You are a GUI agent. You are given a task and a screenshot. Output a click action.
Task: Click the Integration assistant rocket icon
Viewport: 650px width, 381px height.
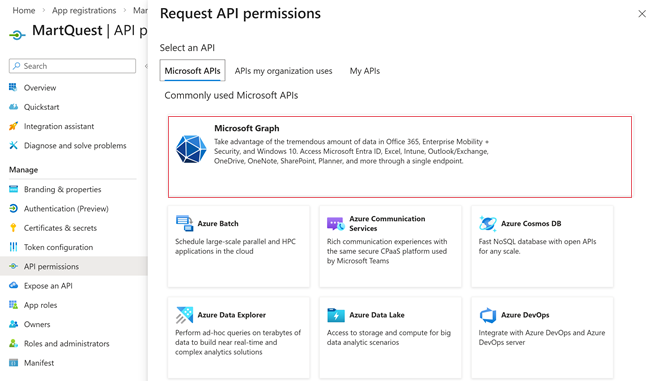coord(13,126)
